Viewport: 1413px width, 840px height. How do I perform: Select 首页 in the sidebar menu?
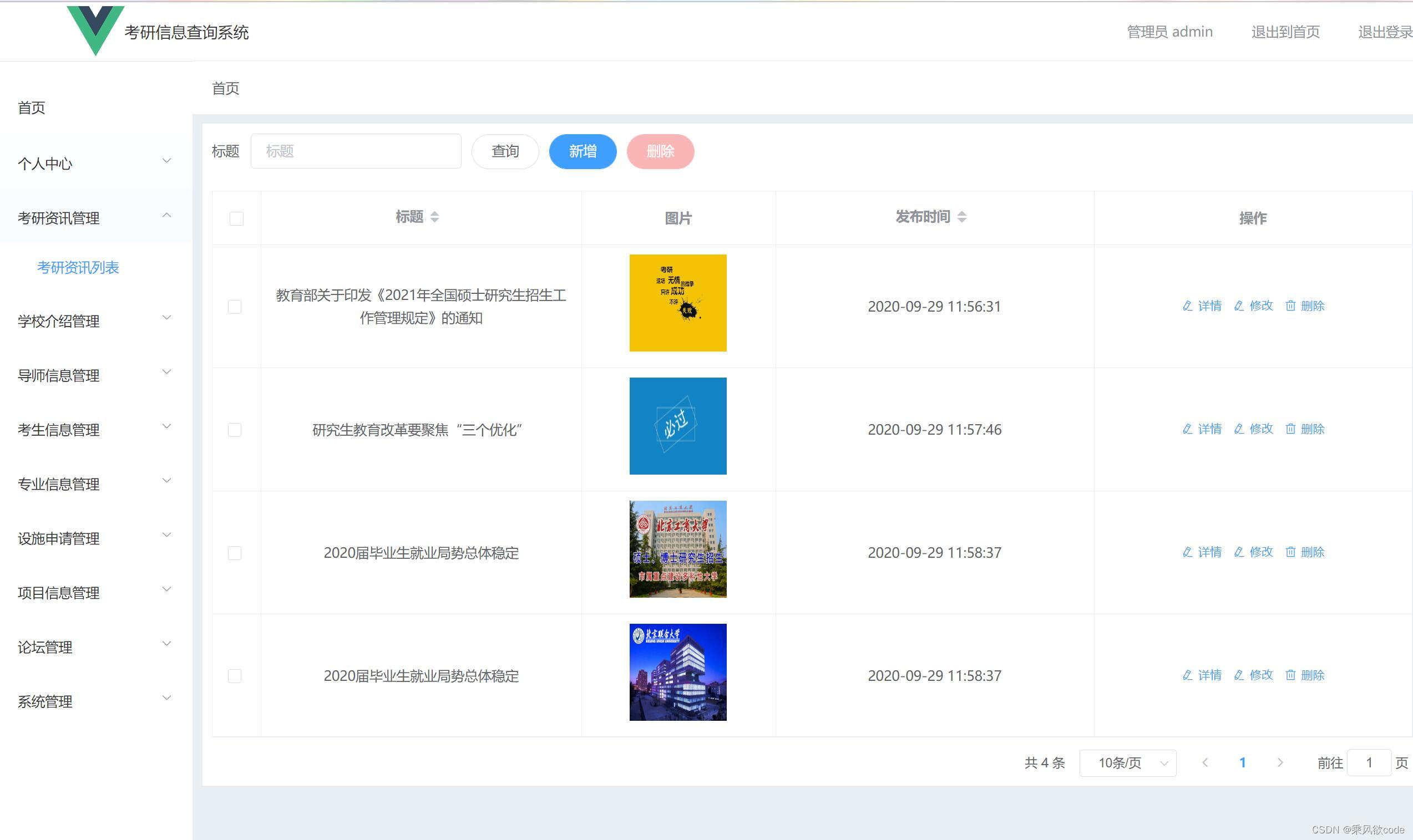click(32, 108)
